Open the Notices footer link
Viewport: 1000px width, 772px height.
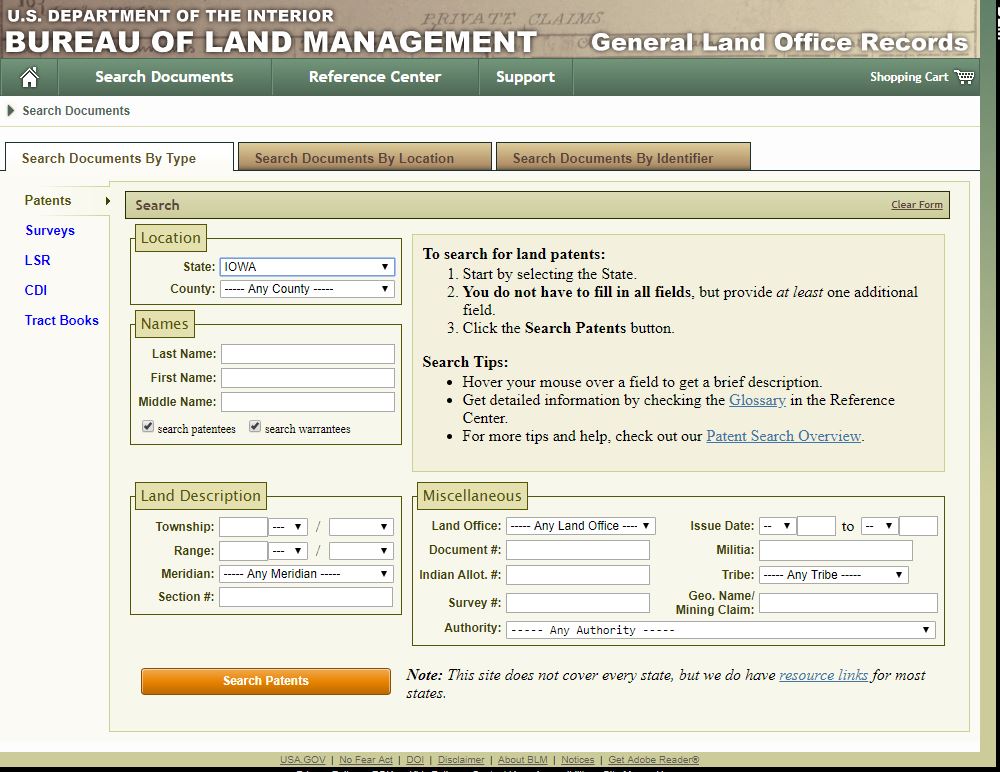(578, 759)
